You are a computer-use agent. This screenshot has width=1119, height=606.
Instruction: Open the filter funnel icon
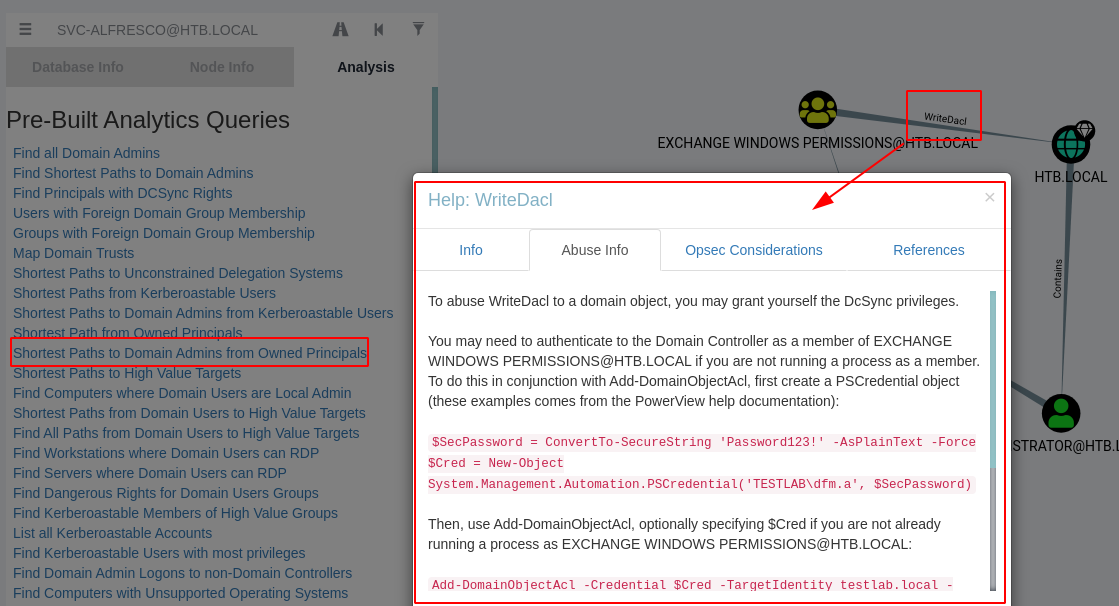pos(418,29)
